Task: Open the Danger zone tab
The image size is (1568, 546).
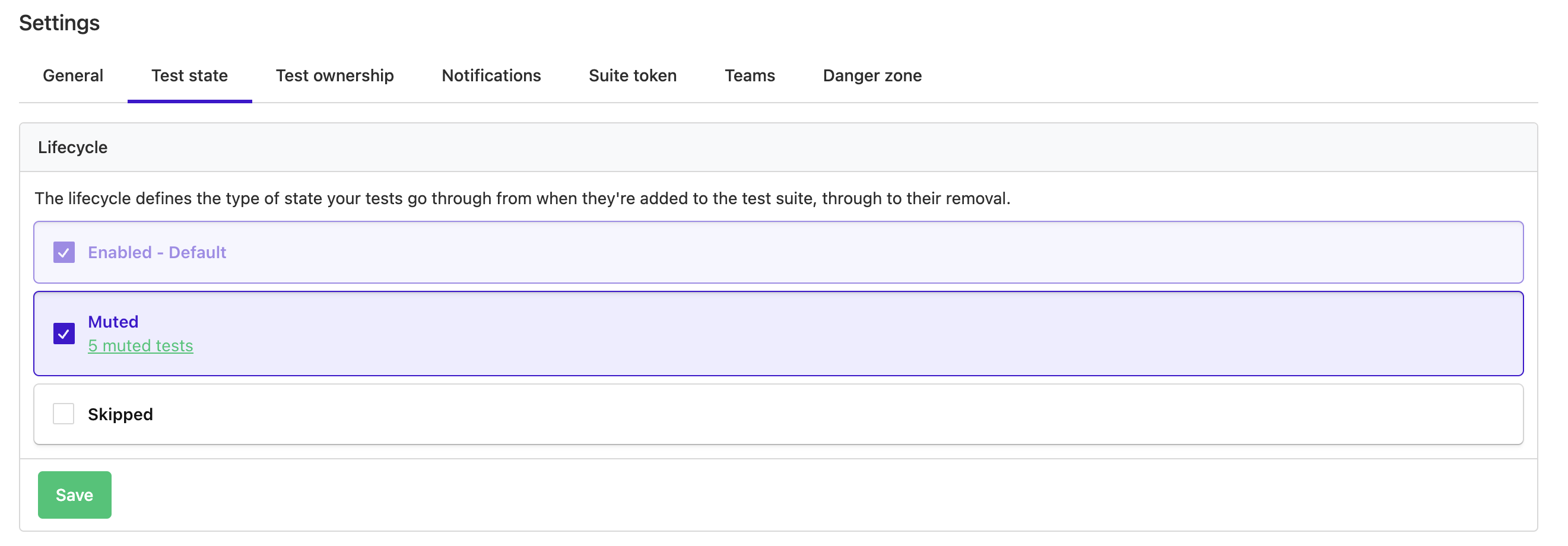Action: (872, 75)
